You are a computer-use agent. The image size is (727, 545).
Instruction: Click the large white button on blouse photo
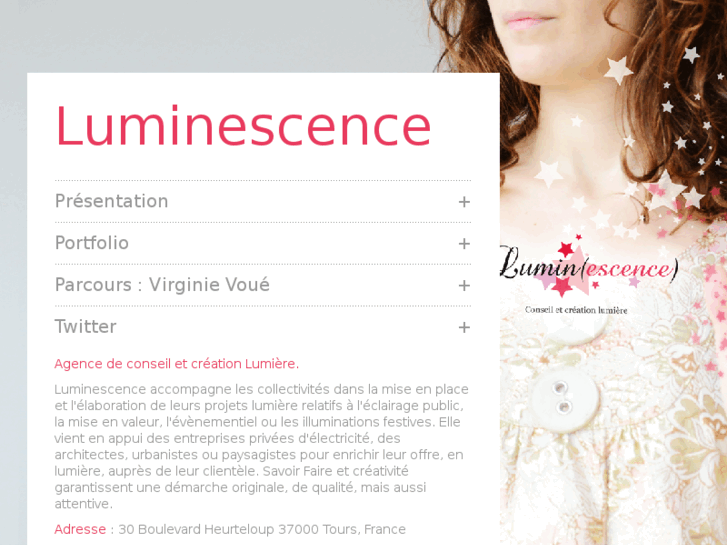click(x=565, y=399)
